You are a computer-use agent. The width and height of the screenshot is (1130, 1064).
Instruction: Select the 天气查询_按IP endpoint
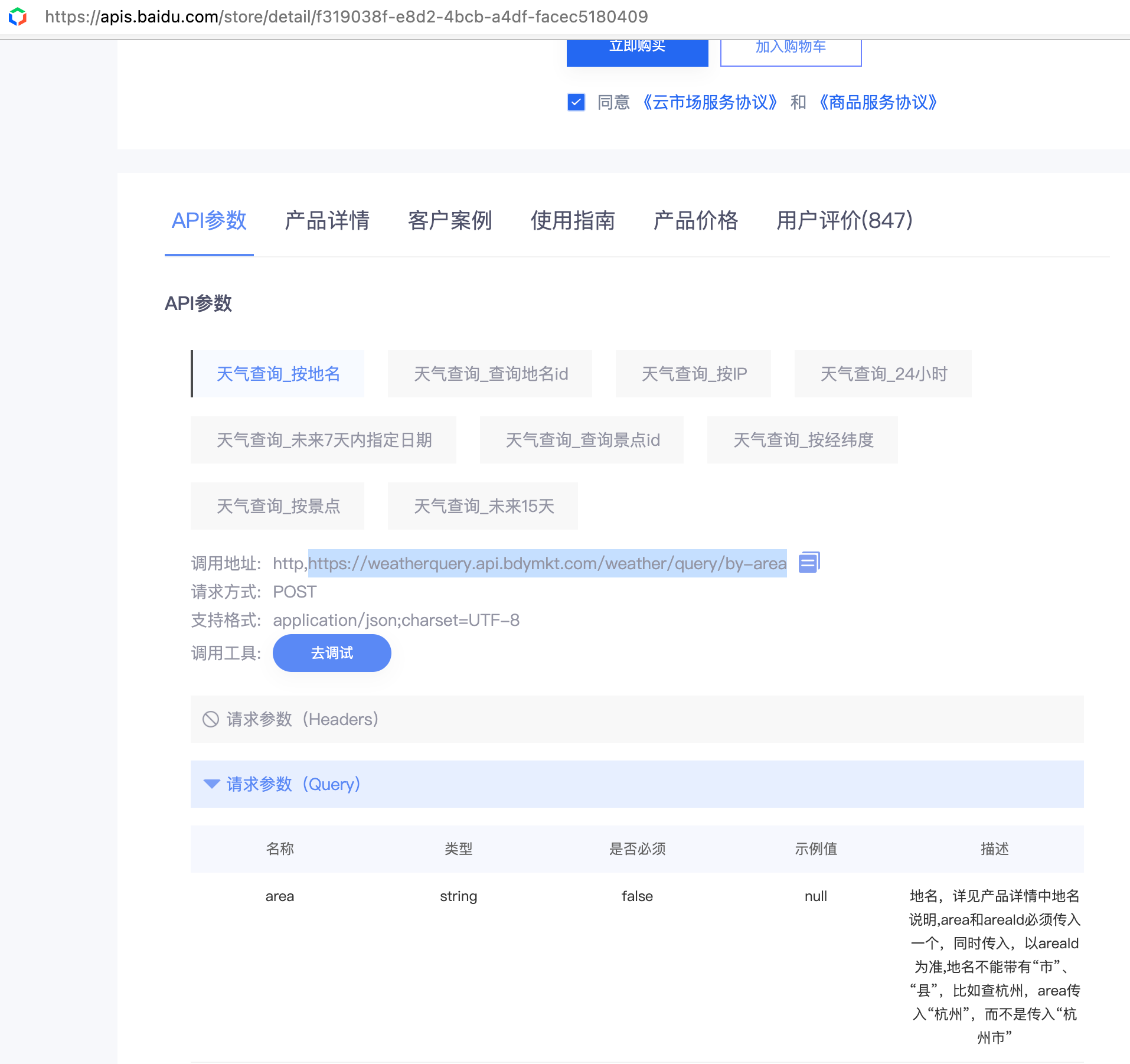click(x=693, y=374)
